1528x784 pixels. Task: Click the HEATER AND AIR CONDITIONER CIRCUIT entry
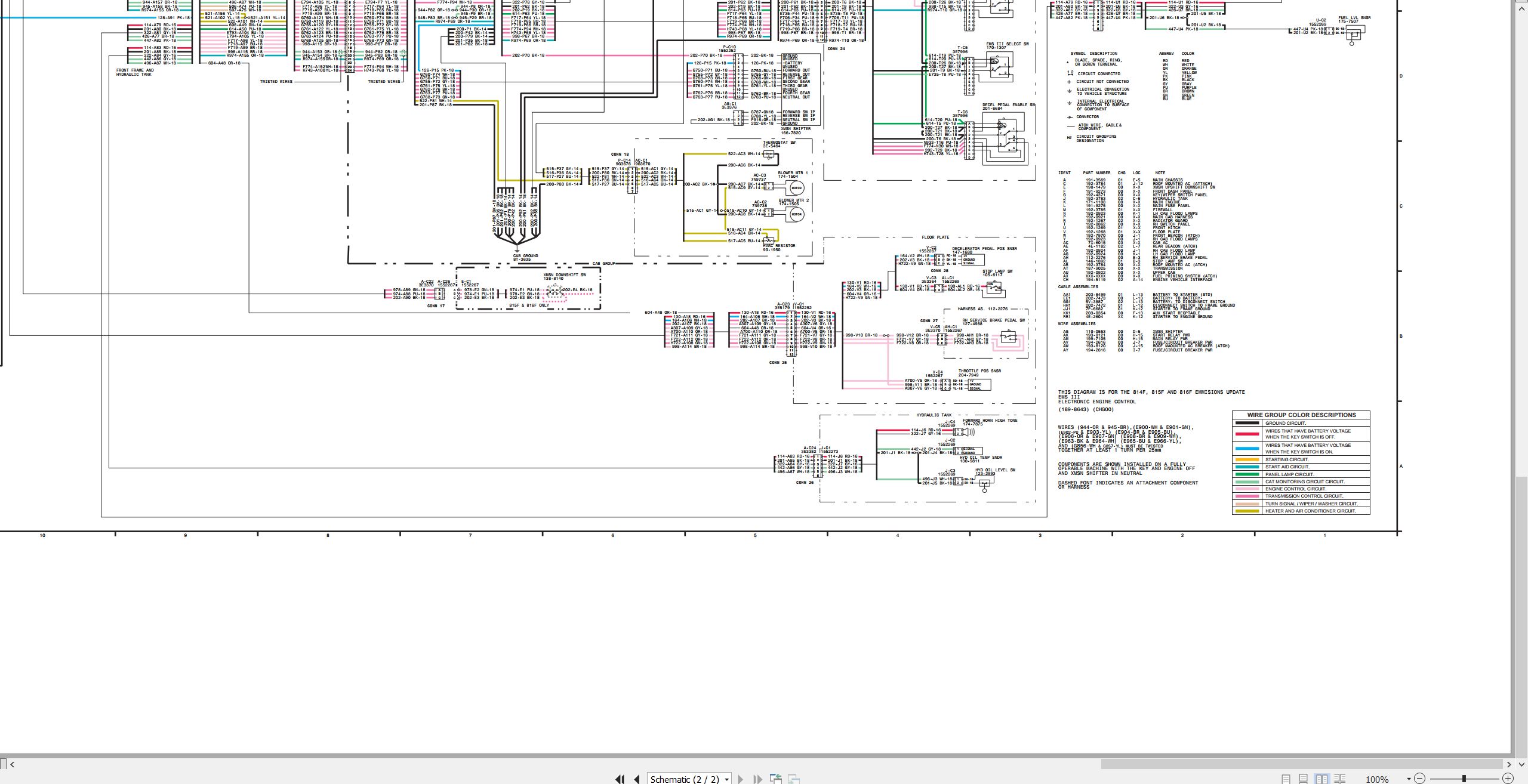[x=1310, y=511]
